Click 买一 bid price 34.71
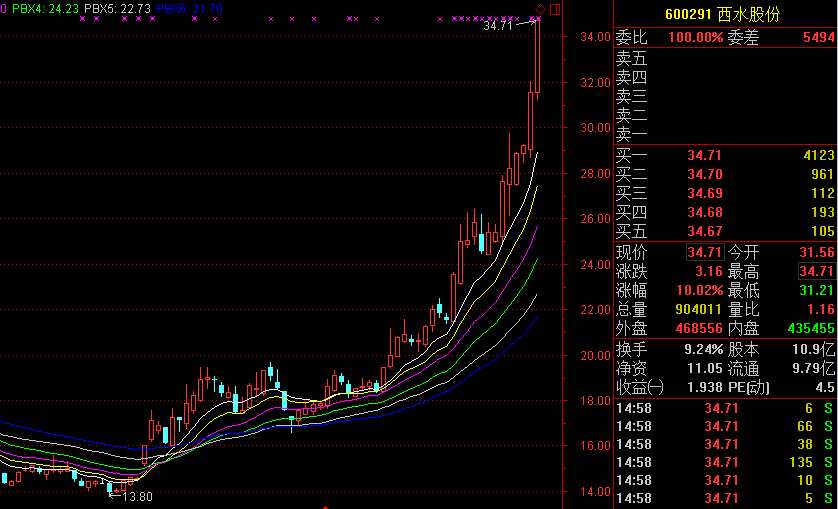 click(704, 156)
